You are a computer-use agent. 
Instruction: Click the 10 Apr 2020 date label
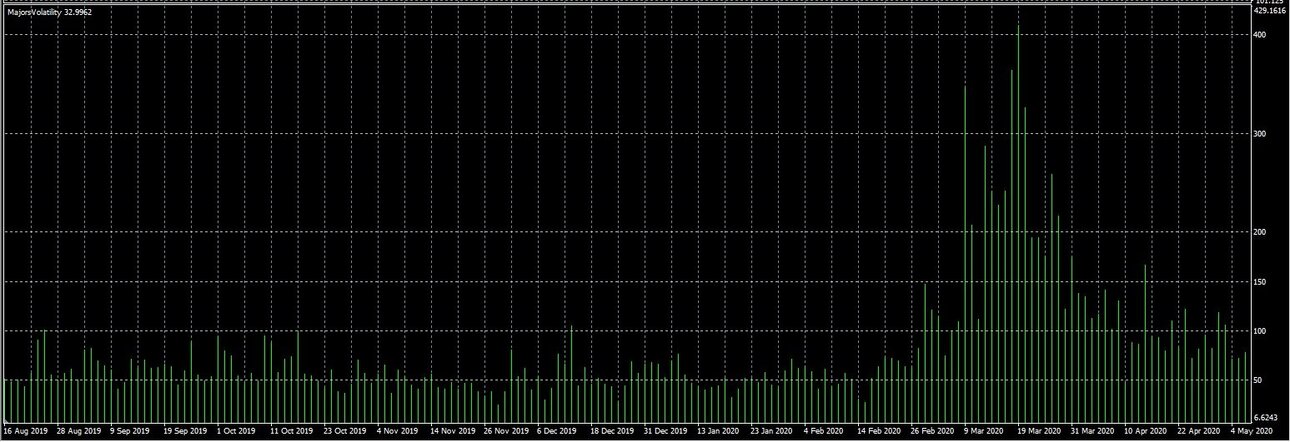point(1146,431)
